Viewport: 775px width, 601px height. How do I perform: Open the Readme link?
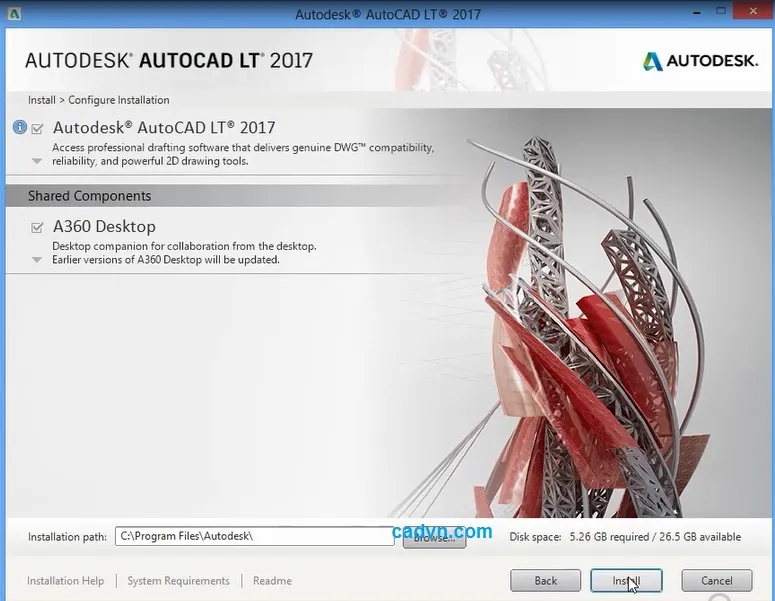click(x=272, y=581)
